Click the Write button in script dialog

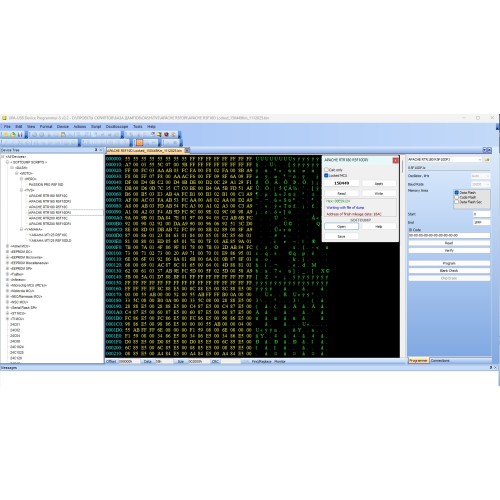pyautogui.click(x=379, y=193)
